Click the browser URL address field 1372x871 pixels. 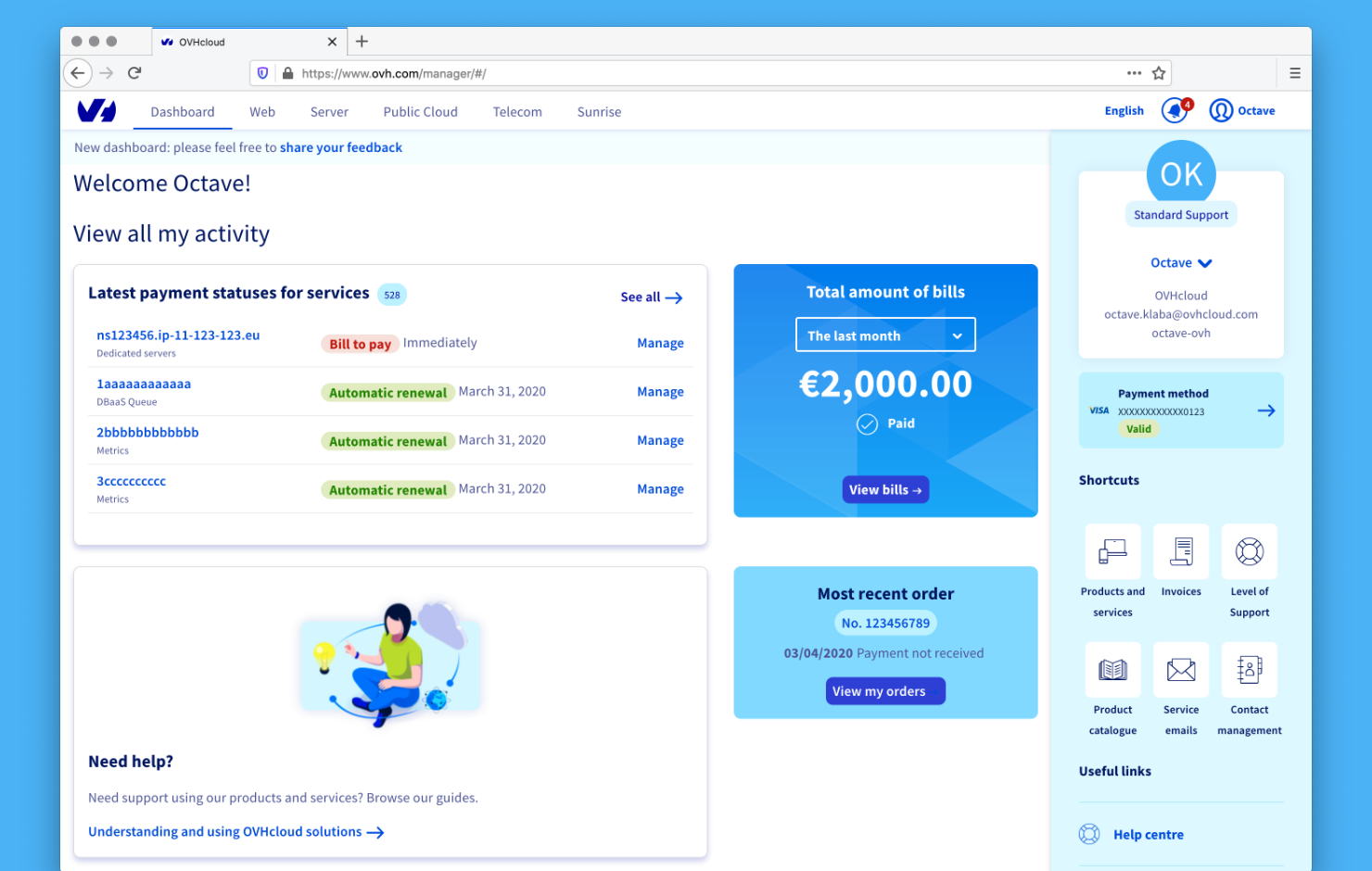coord(710,73)
